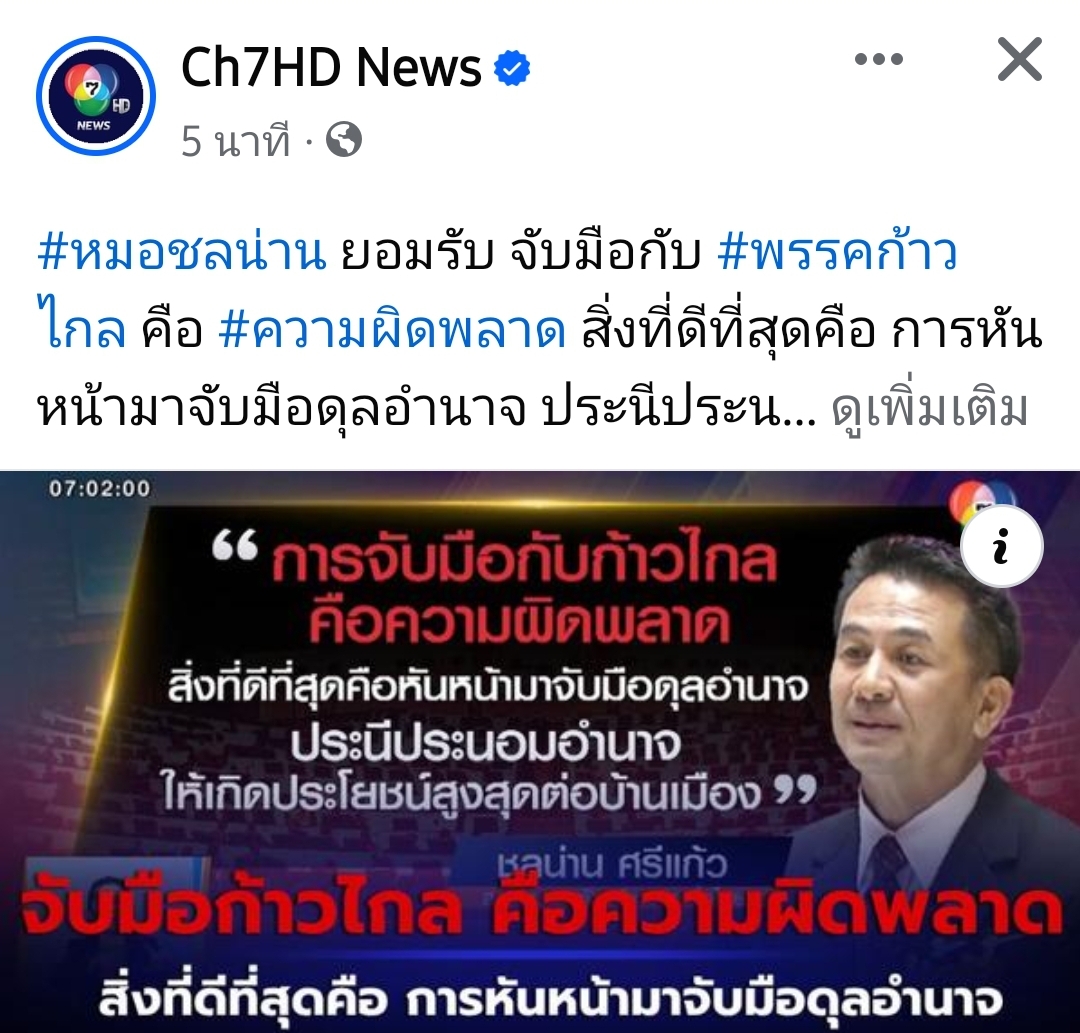Open the #พรรคก้าว hashtag on first line

pos(837,253)
